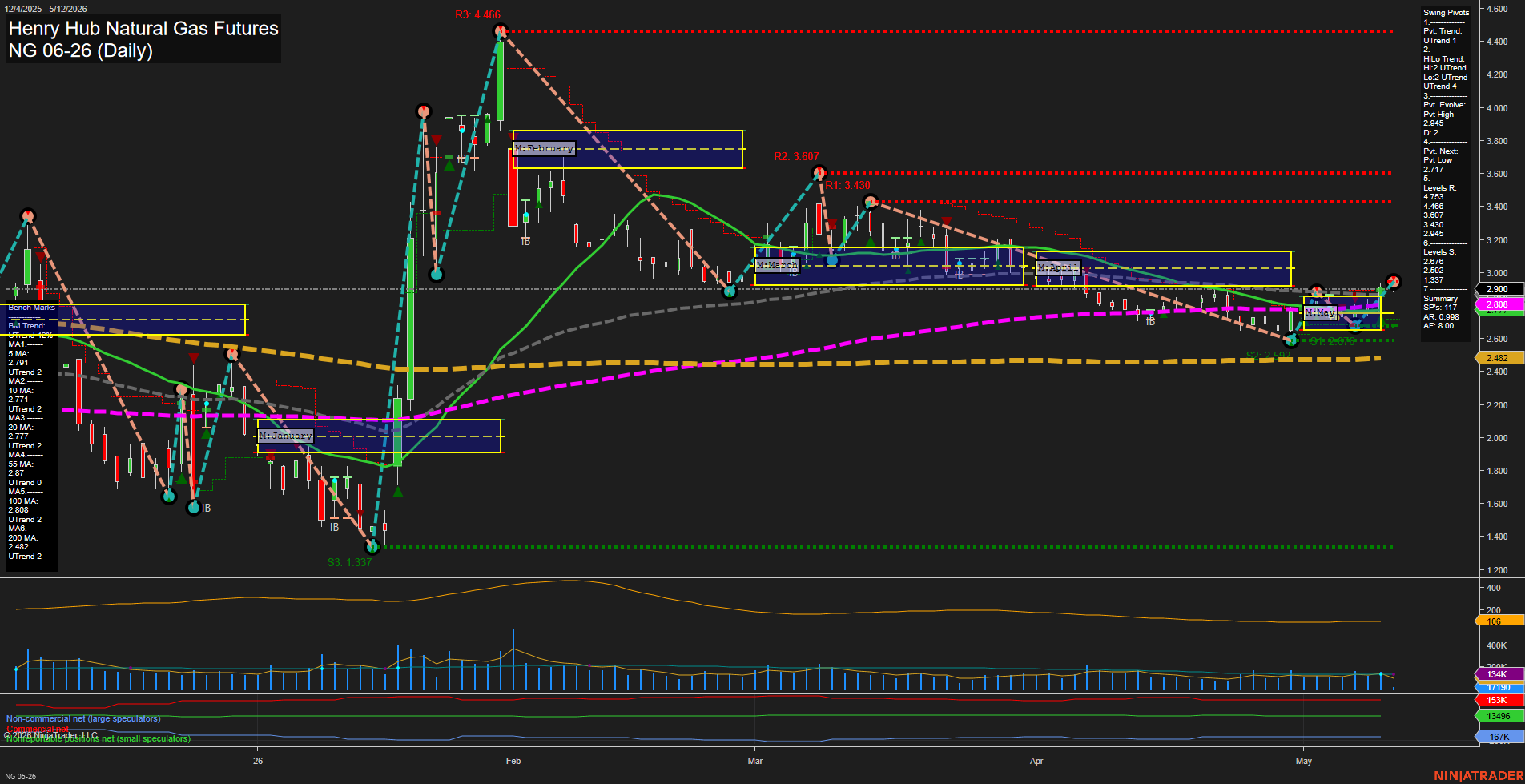Click the M:May monthly range label
Viewport: 1525px width, 784px height.
point(1320,313)
